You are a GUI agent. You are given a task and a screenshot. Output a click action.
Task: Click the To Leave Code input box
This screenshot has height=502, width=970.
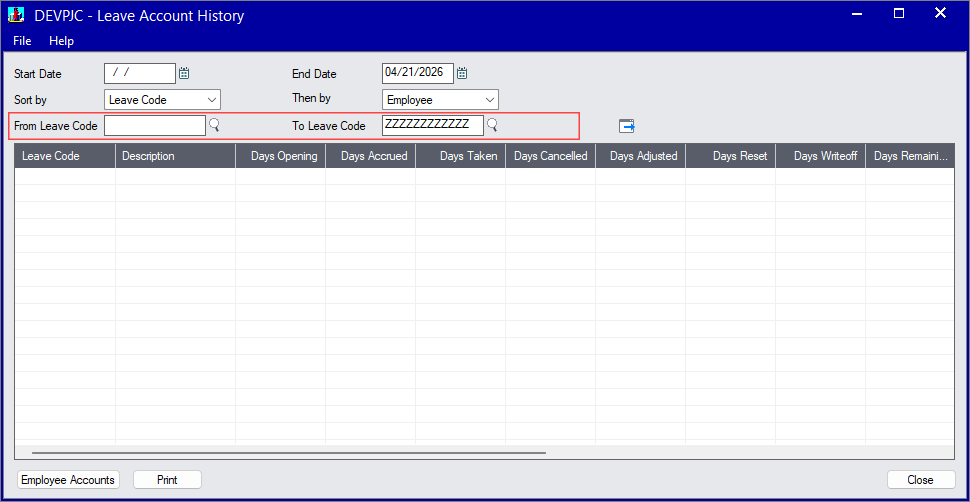point(432,125)
